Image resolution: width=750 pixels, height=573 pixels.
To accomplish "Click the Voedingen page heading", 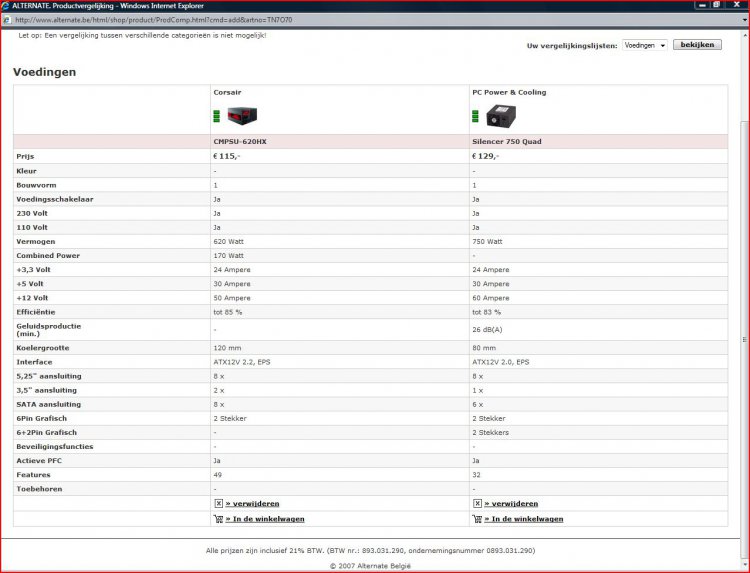I will [x=44, y=72].
